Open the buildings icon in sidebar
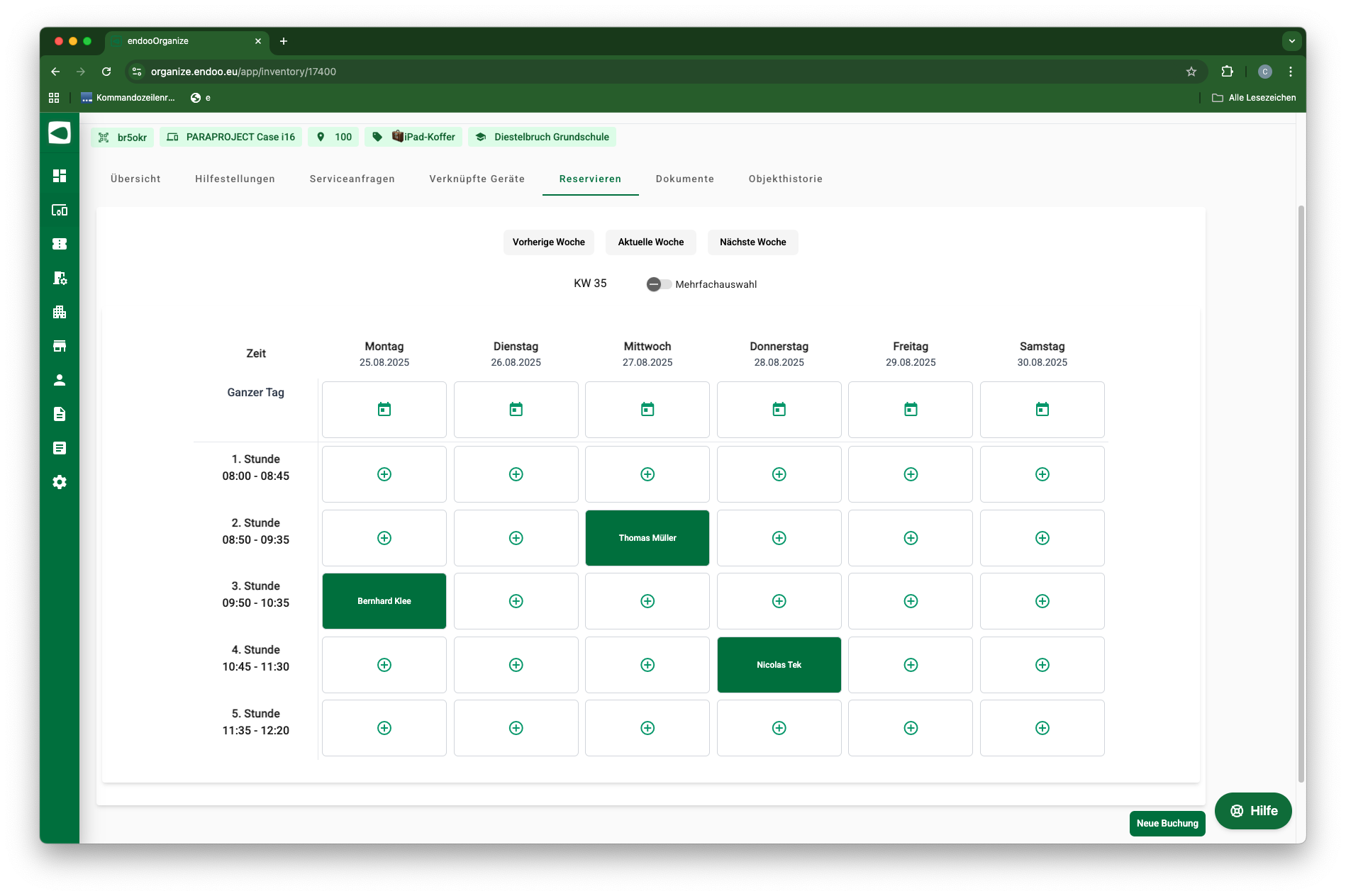The image size is (1346, 896). point(60,312)
